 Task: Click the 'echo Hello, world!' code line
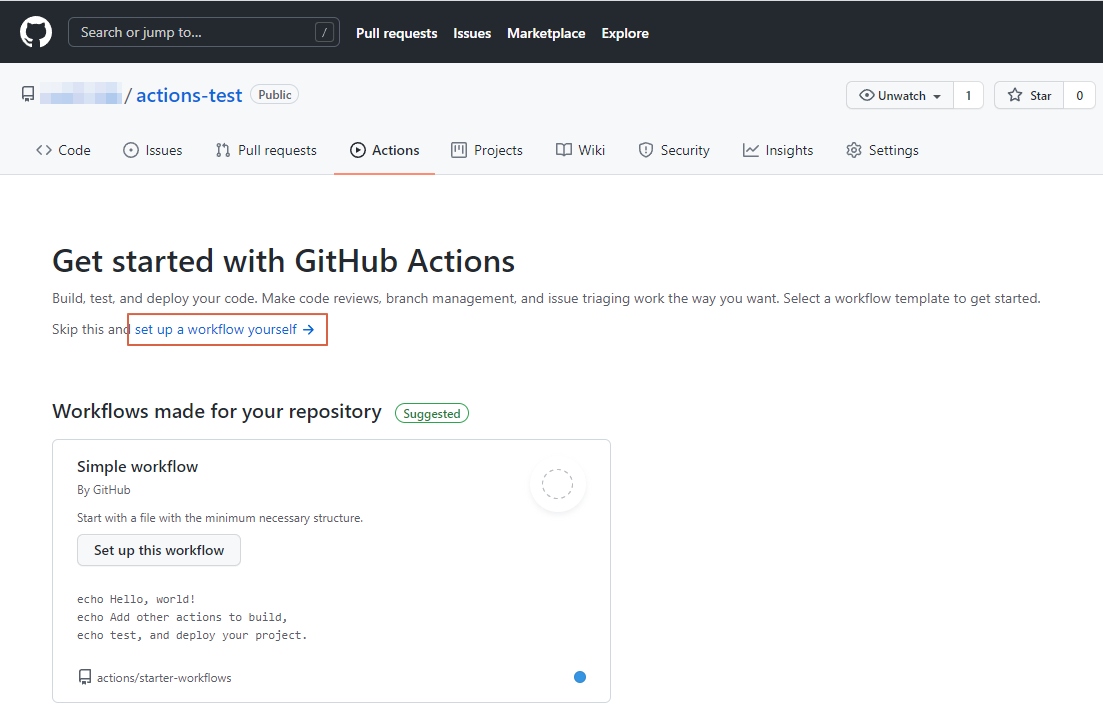[136, 599]
